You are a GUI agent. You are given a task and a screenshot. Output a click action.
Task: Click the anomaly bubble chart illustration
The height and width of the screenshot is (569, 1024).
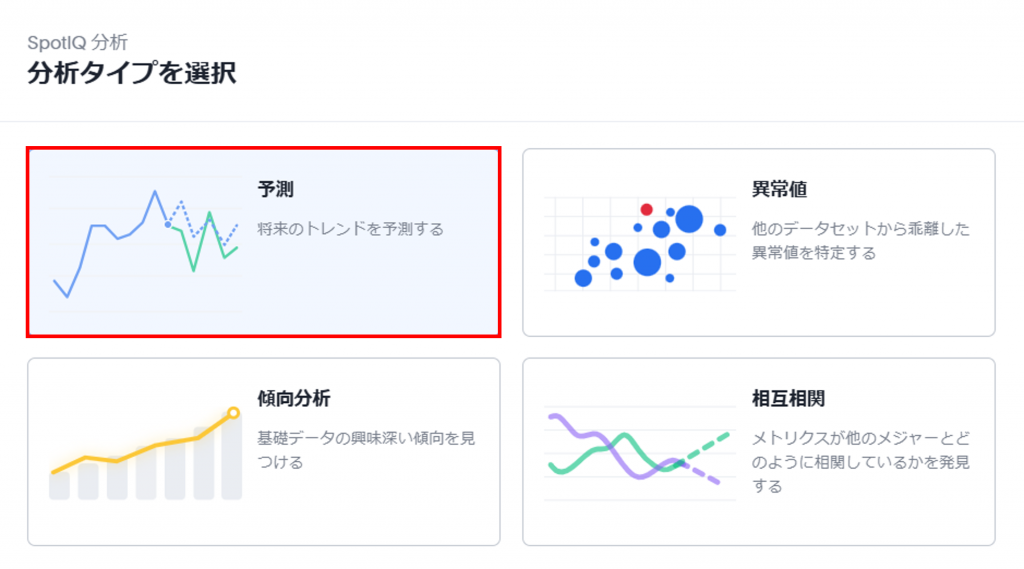pyautogui.click(x=640, y=244)
